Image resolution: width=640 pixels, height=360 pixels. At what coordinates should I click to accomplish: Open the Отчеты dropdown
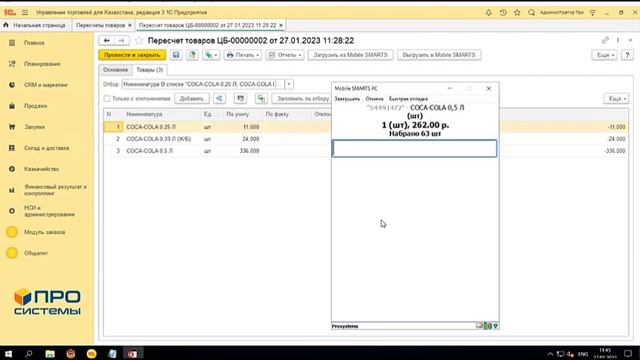tap(285, 55)
